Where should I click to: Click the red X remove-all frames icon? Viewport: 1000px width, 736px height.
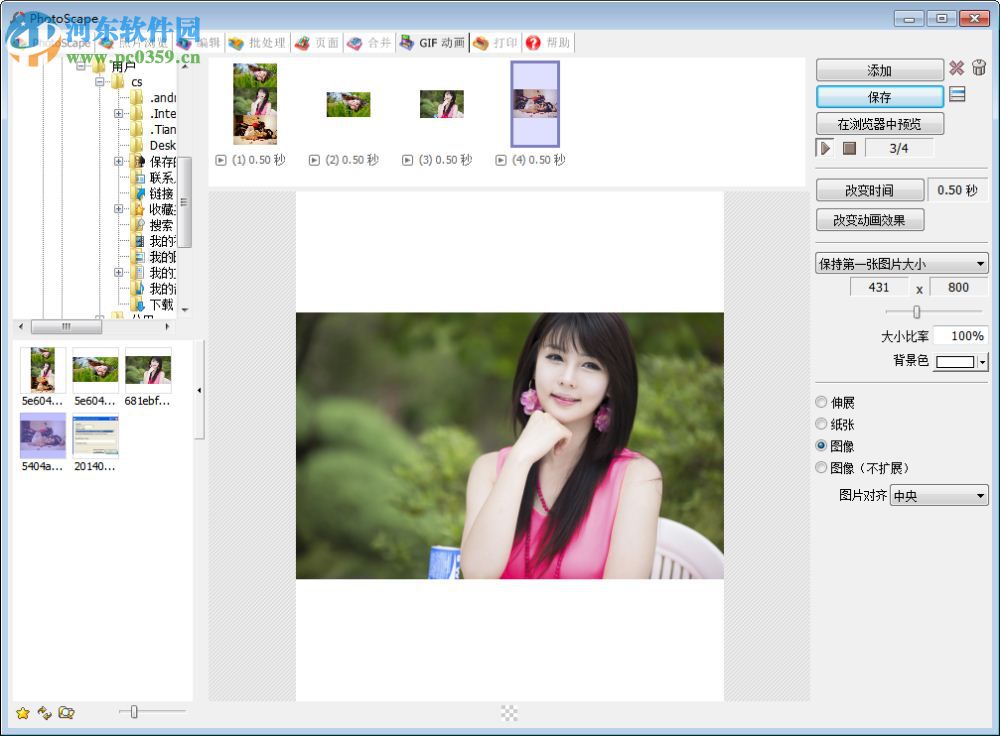pyautogui.click(x=957, y=68)
